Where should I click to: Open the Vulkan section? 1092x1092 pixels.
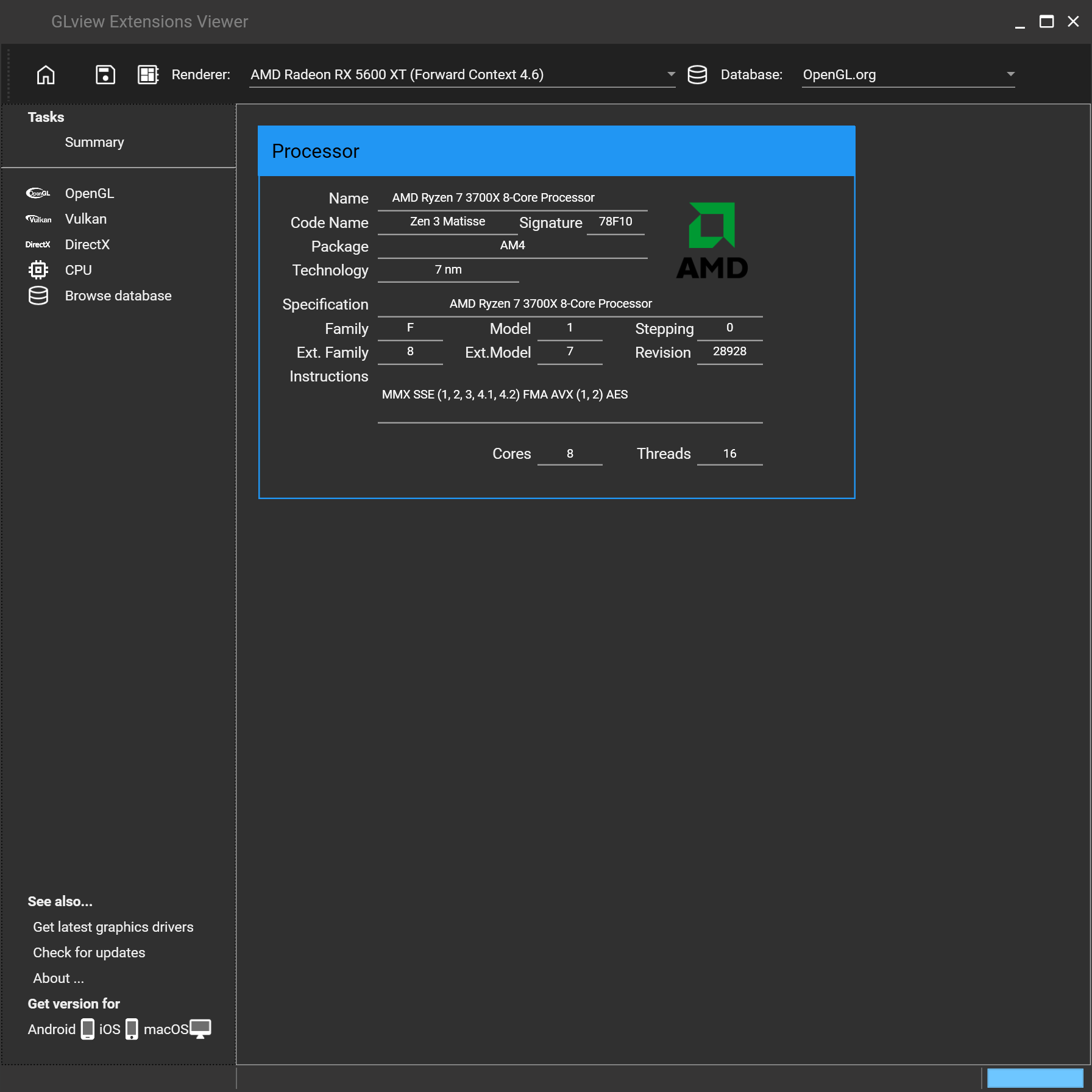click(x=86, y=219)
